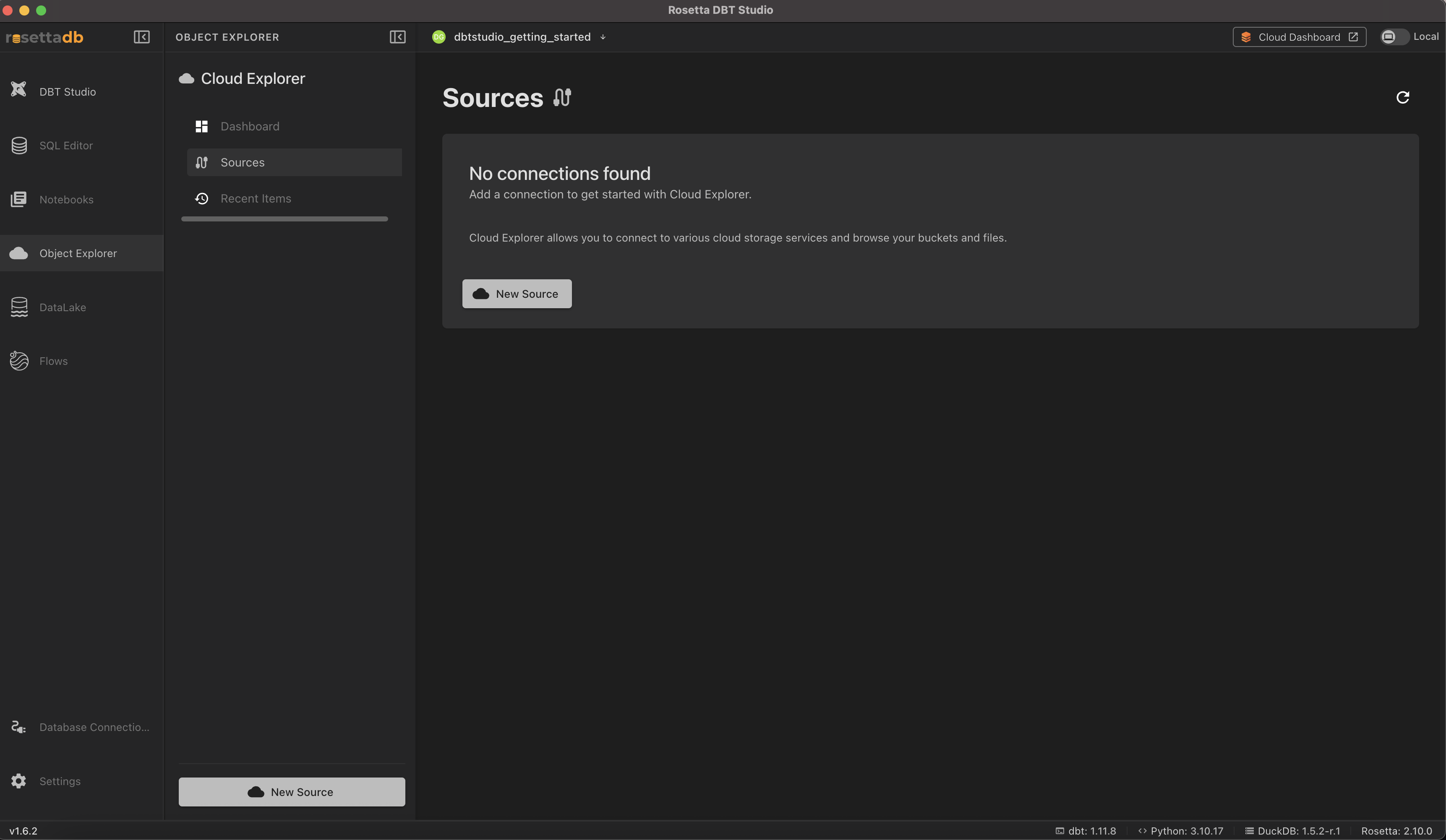
Task: Open the dbtstudio_getting_started project dropdown
Action: coord(519,37)
